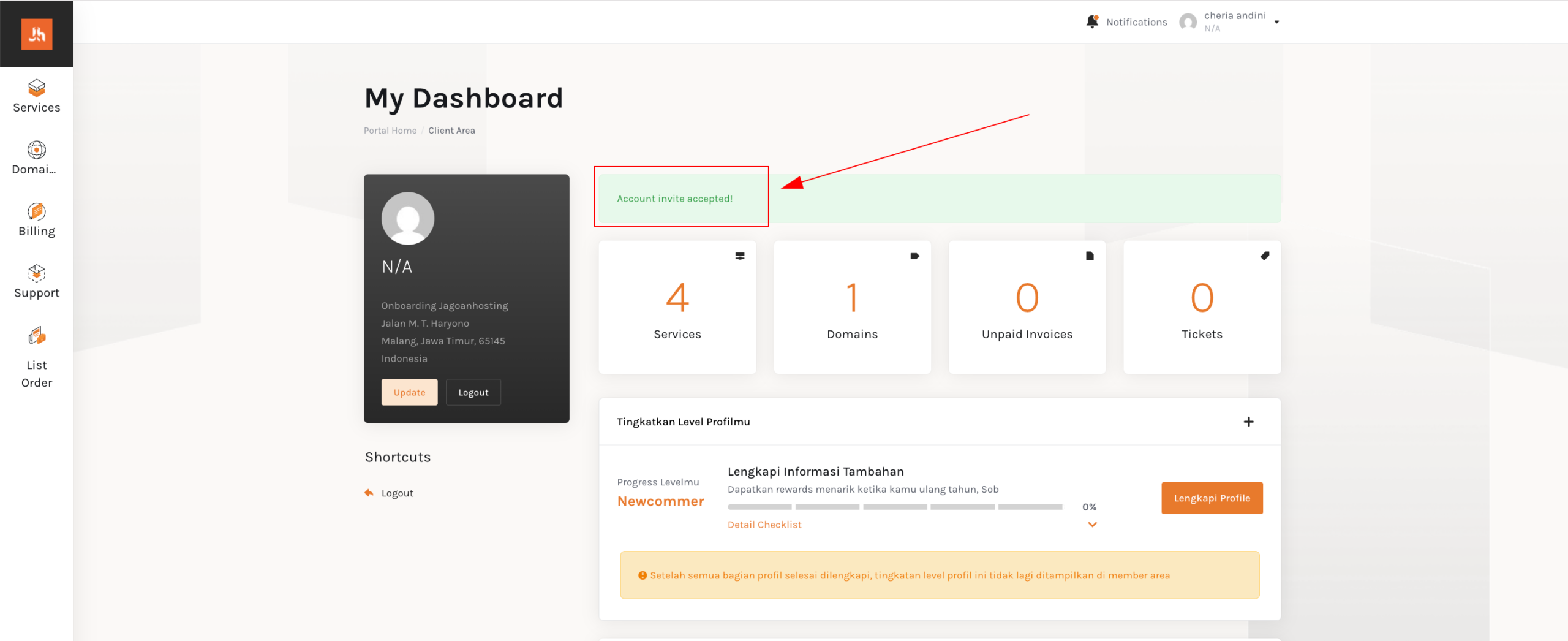
Task: Open the Domains sidebar icon
Action: click(37, 150)
